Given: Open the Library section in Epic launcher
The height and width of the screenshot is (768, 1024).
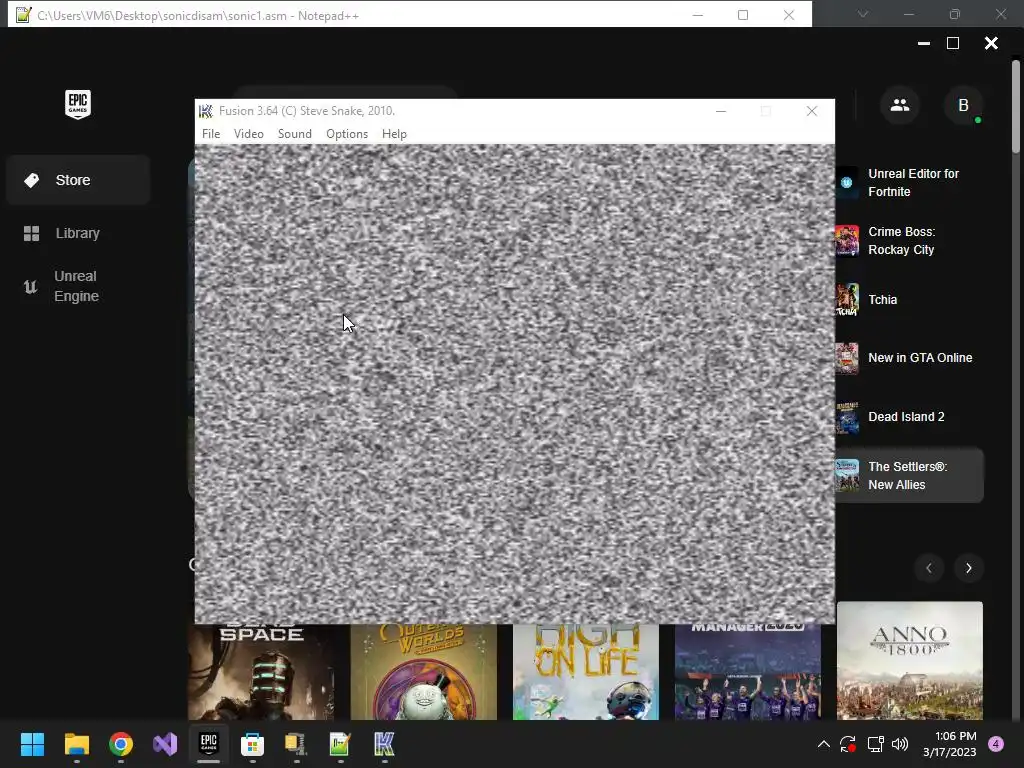Looking at the screenshot, I should tap(78, 233).
